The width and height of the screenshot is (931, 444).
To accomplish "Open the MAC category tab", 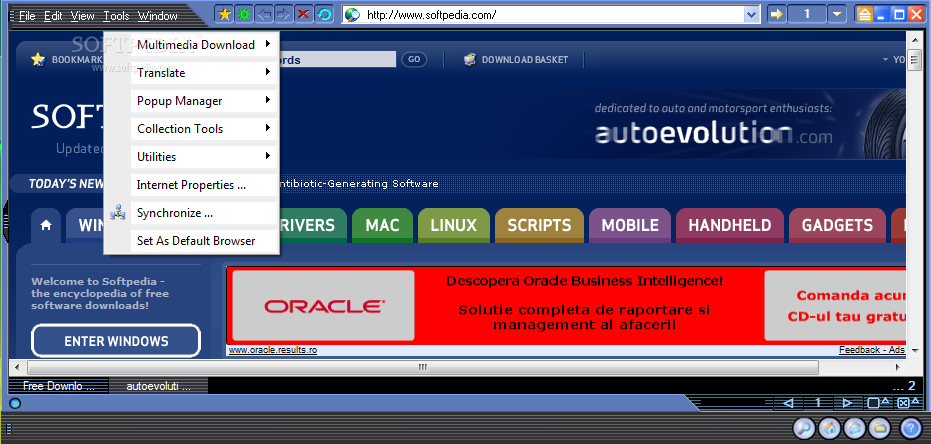I will (382, 226).
